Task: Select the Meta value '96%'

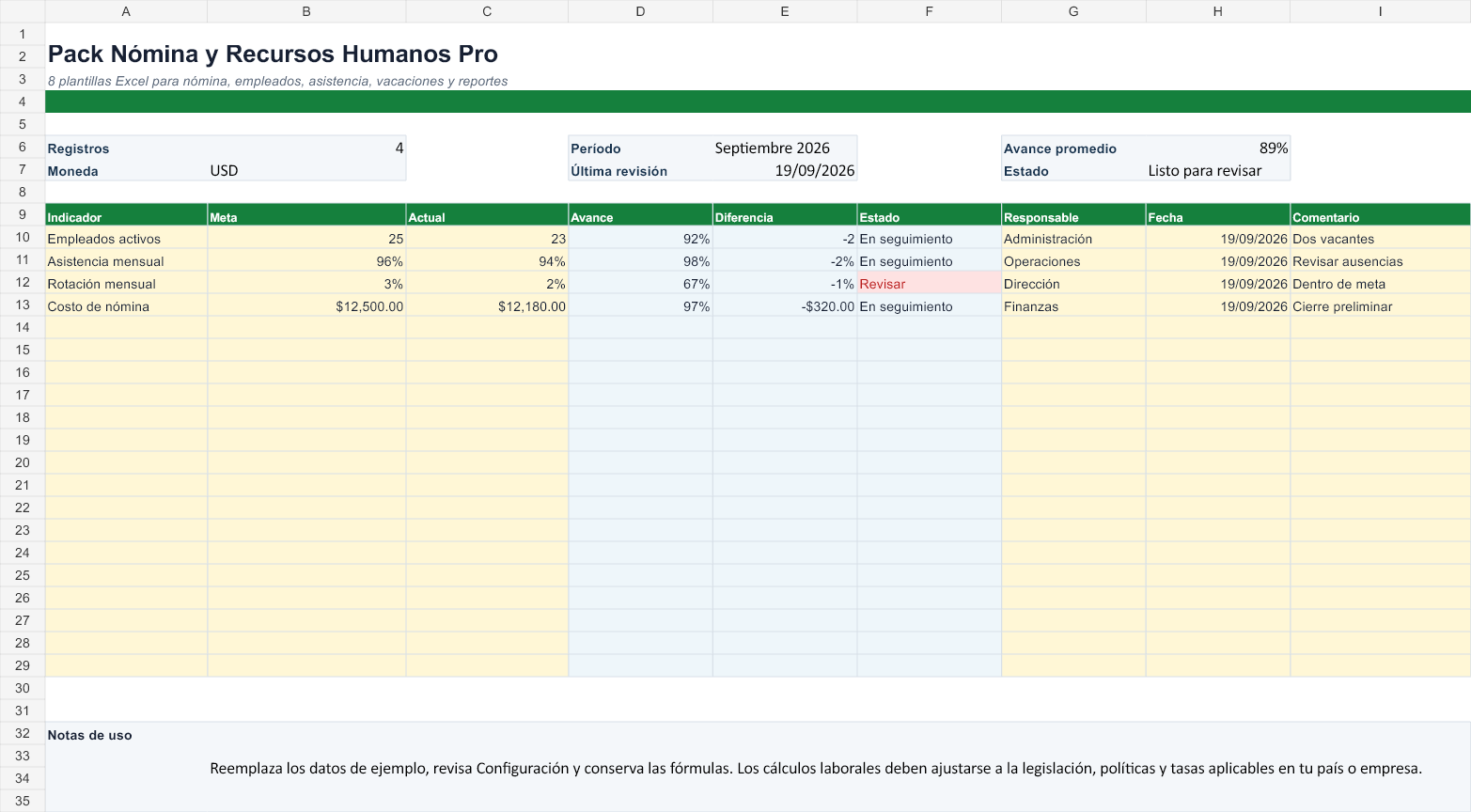Action: pos(306,260)
